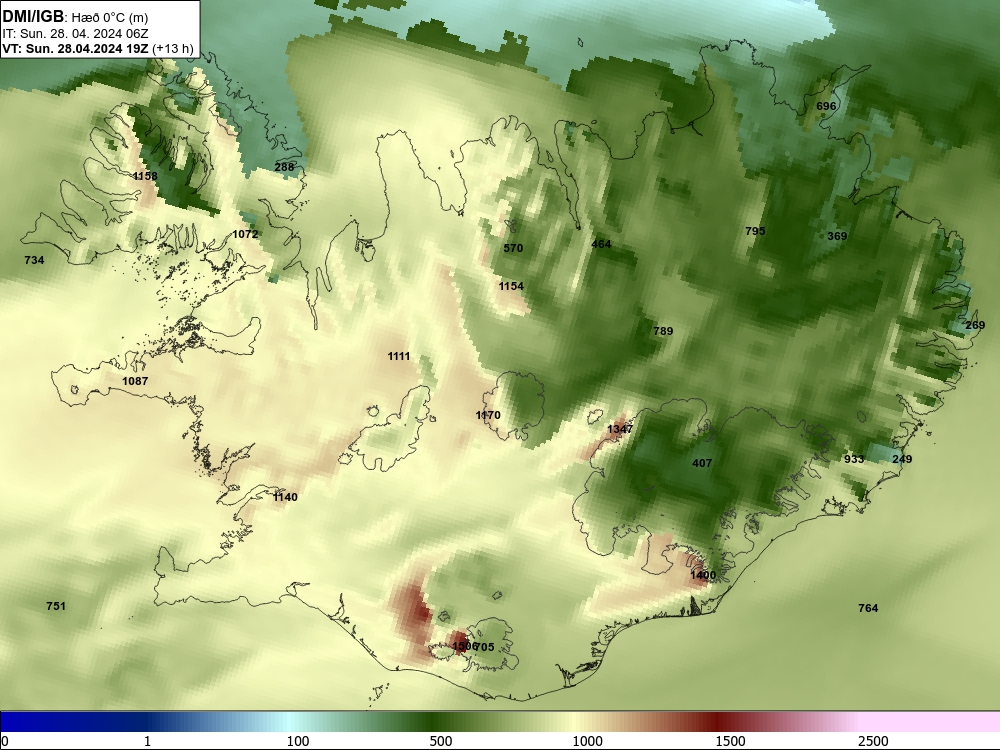Click the 570 label in the north
The width and height of the screenshot is (1000, 750).
coord(513,248)
